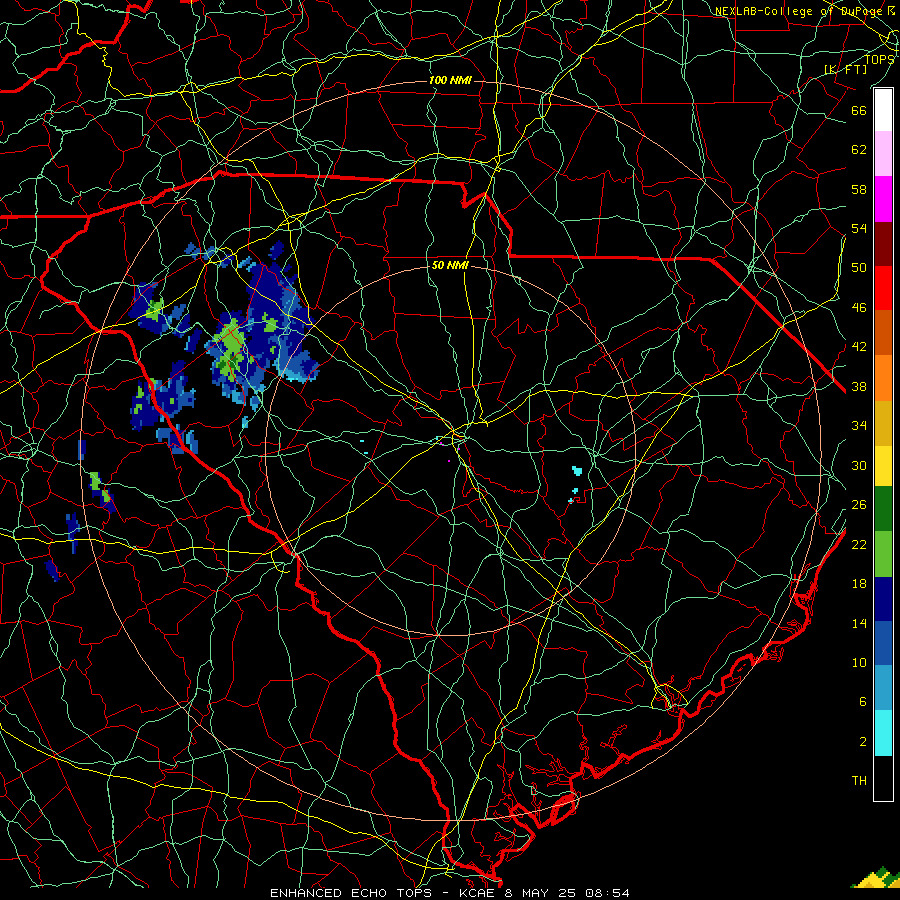The height and width of the screenshot is (900, 900).
Task: Click the legend value "62"
Action: (859, 150)
